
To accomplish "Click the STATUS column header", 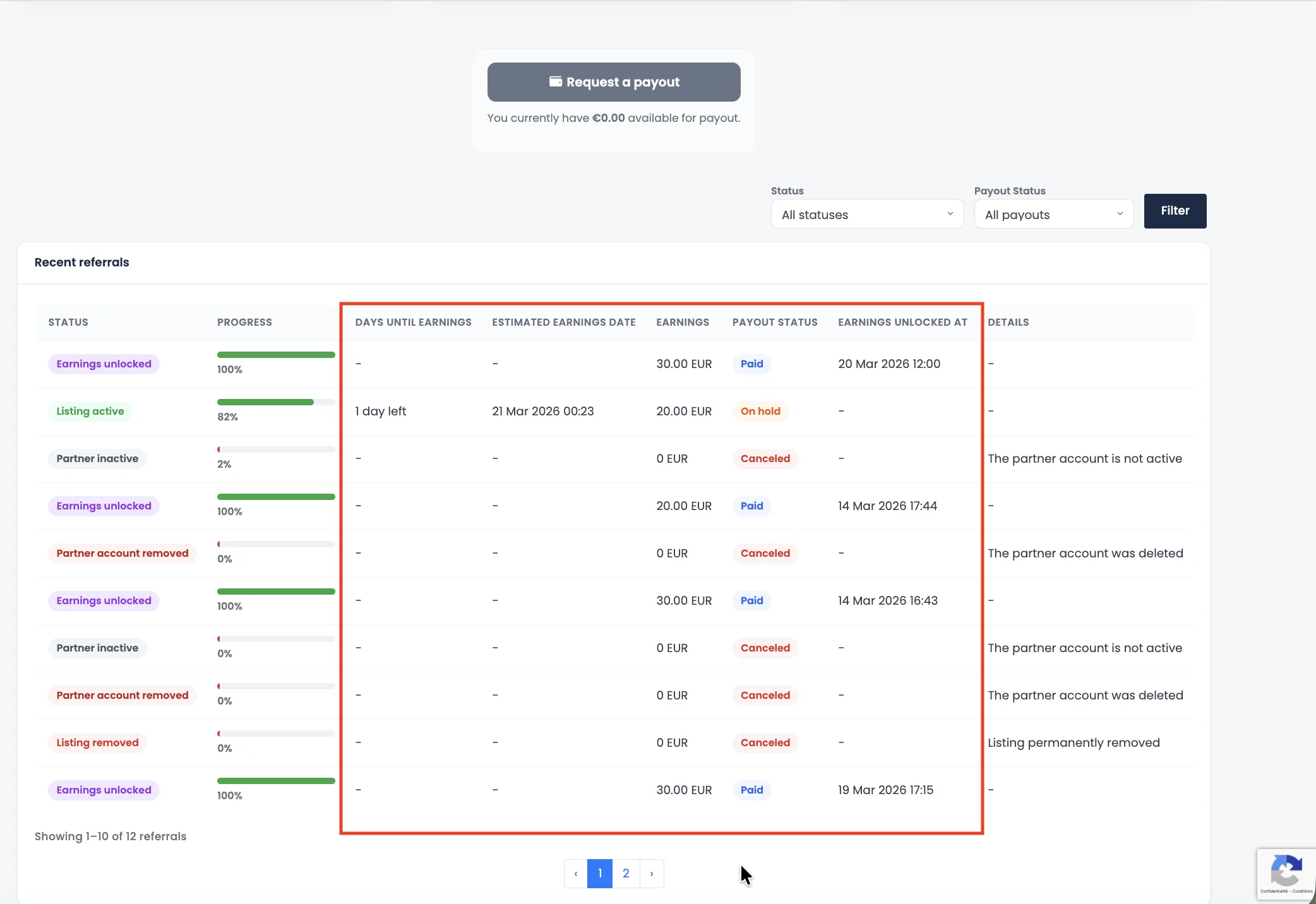I will click(68, 322).
